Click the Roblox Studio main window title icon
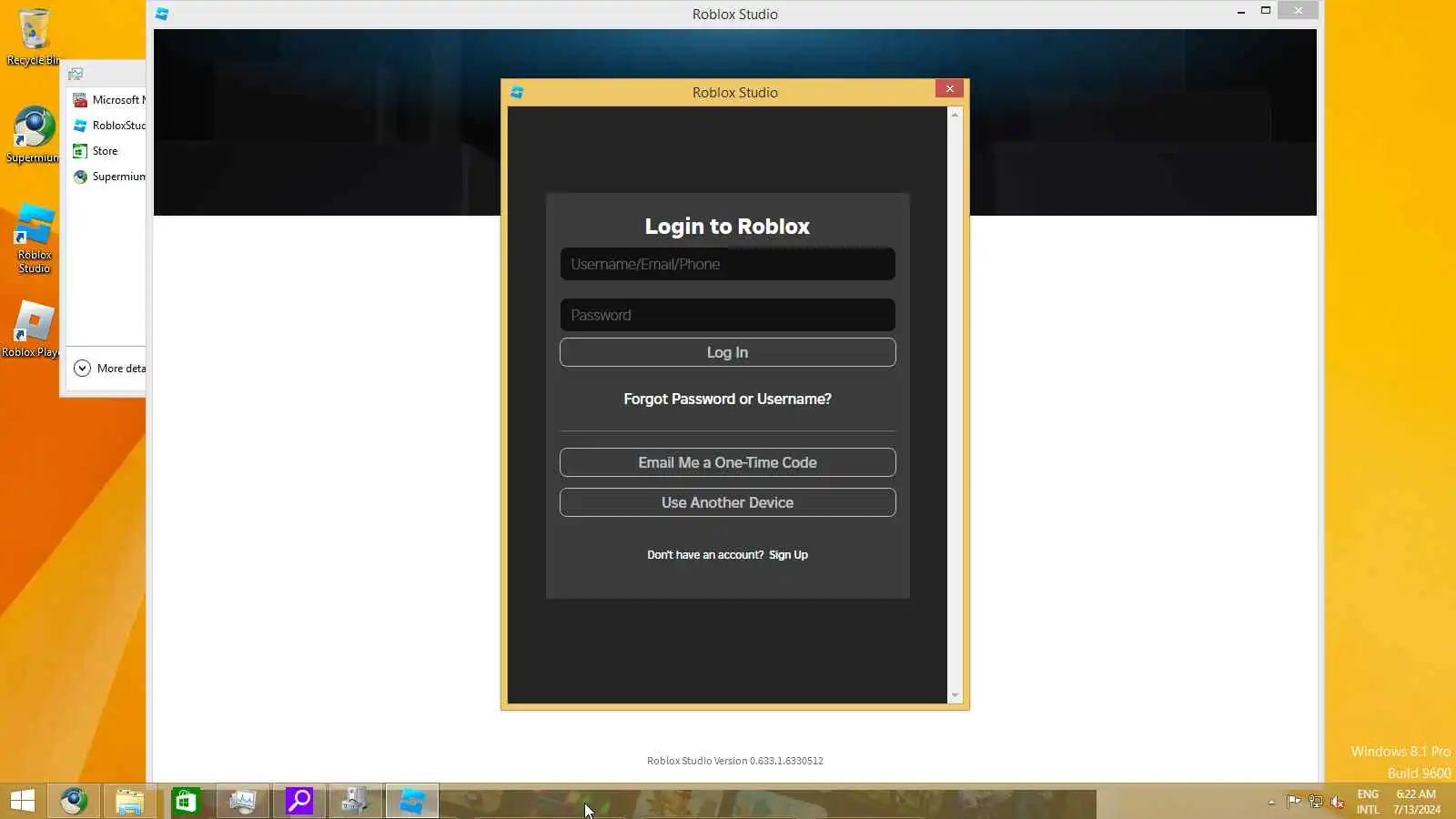The height and width of the screenshot is (819, 1456). [x=162, y=14]
